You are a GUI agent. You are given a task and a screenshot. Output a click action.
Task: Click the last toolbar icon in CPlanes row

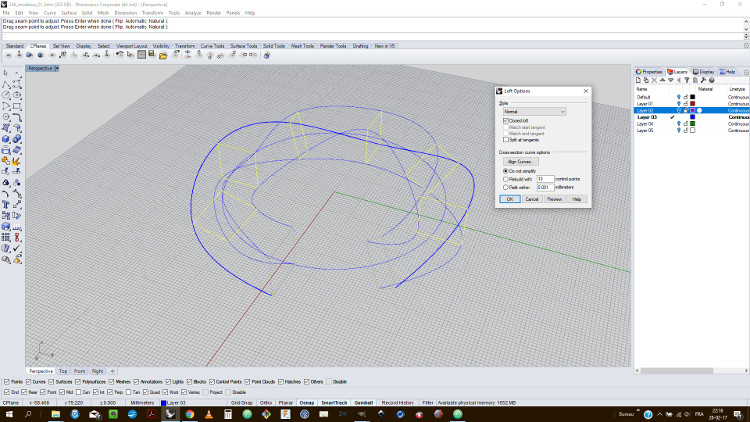pyautogui.click(x=266, y=56)
